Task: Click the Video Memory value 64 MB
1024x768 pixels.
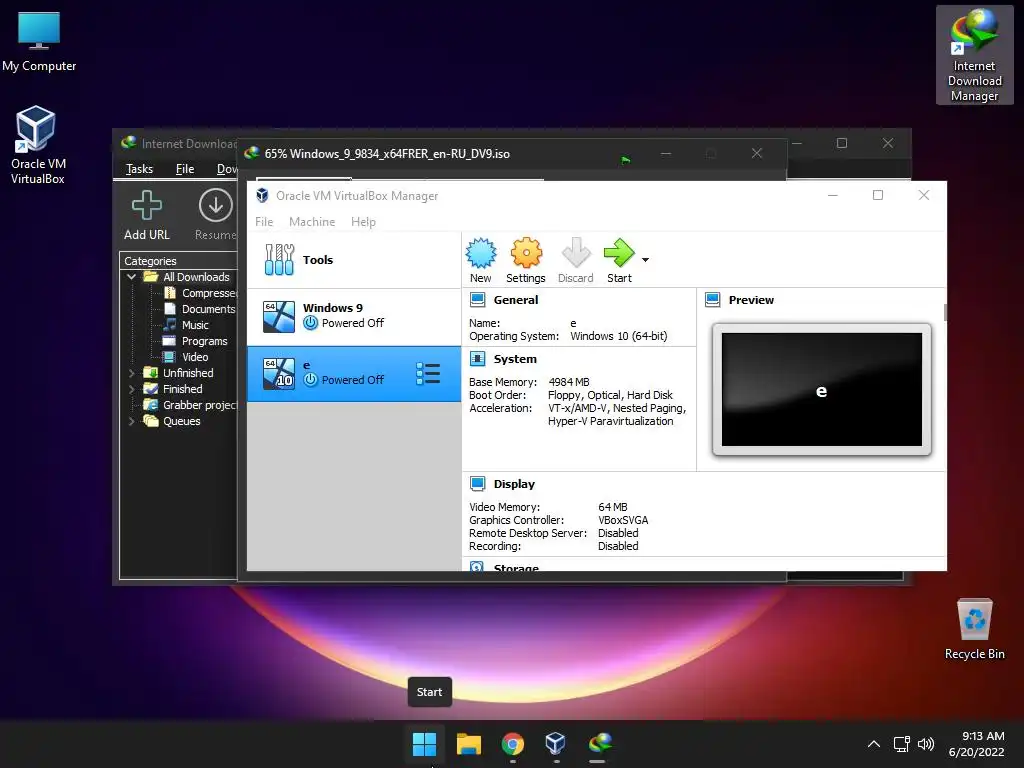Action: click(613, 507)
